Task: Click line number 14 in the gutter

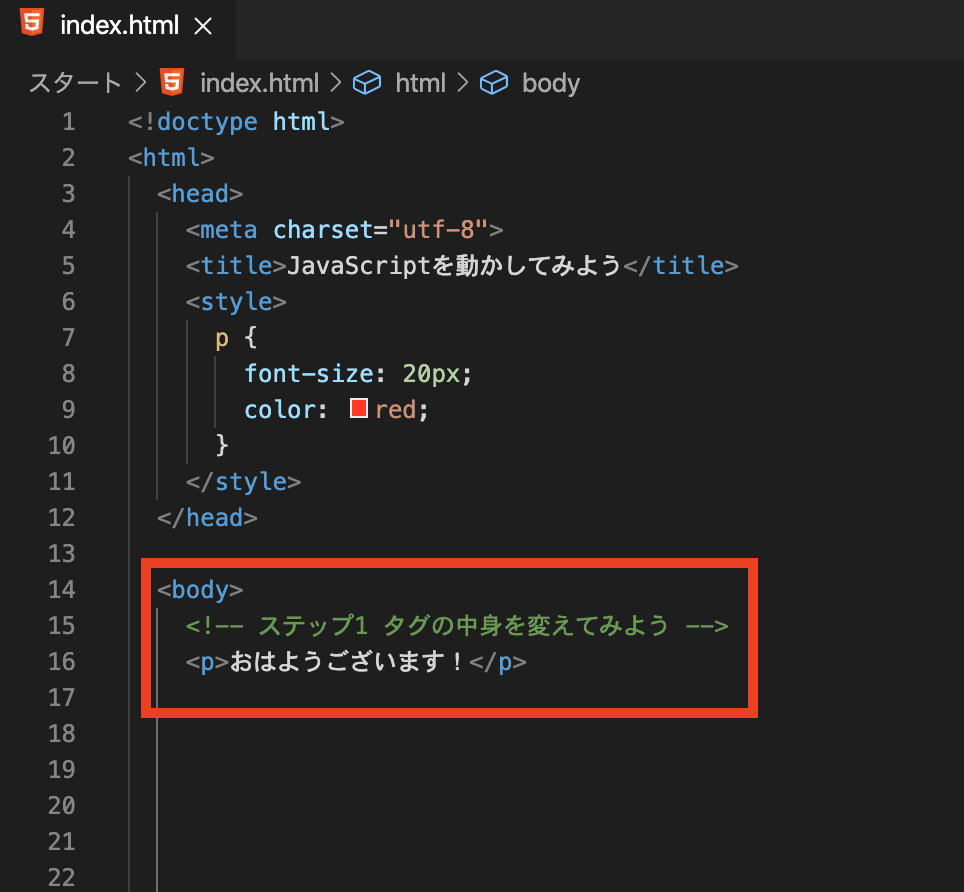Action: click(62, 590)
